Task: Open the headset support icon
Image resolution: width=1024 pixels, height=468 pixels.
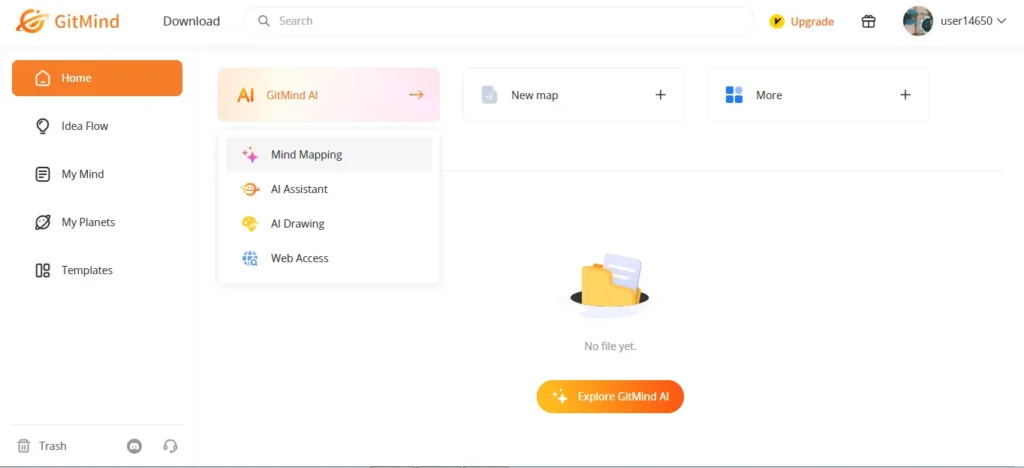Action: coord(170,446)
